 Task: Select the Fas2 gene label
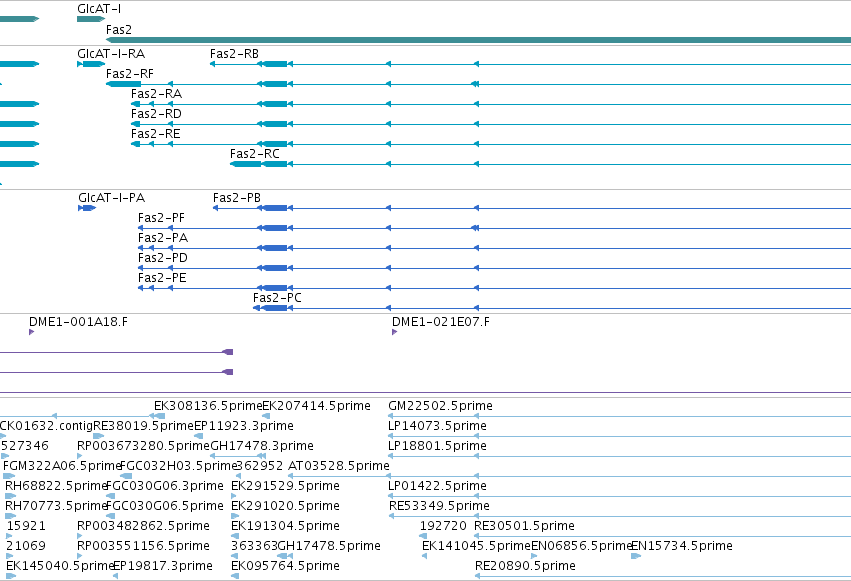(x=118, y=29)
